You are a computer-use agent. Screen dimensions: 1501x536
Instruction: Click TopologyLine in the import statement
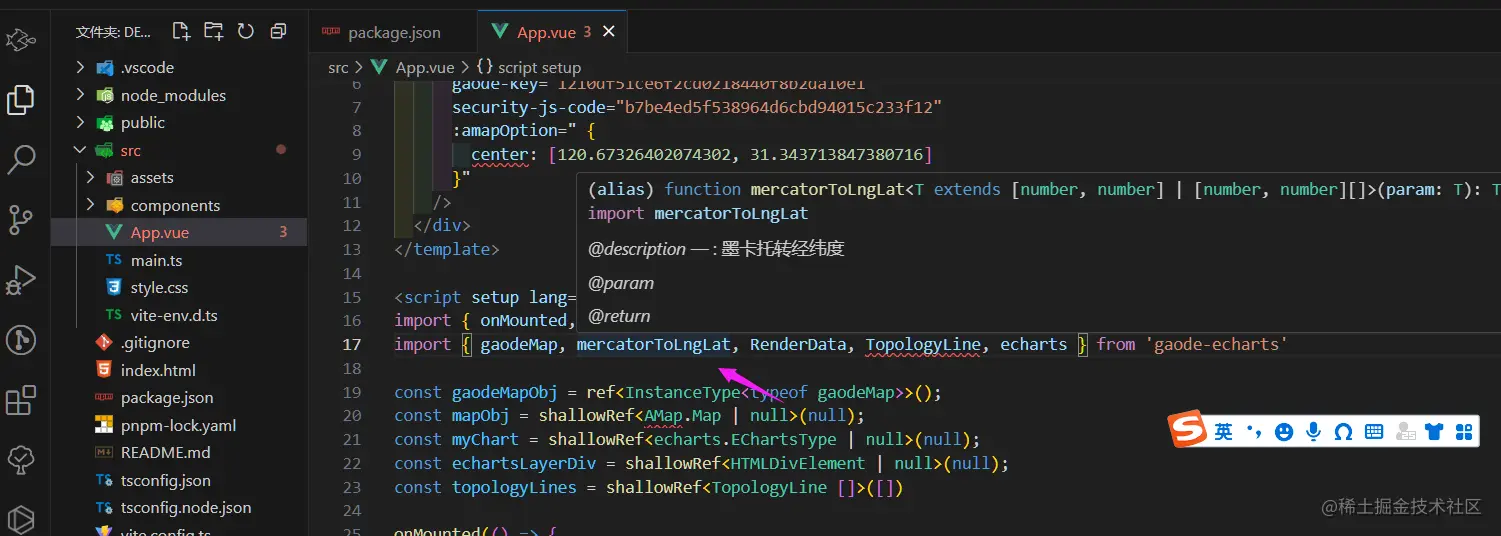pos(923,344)
